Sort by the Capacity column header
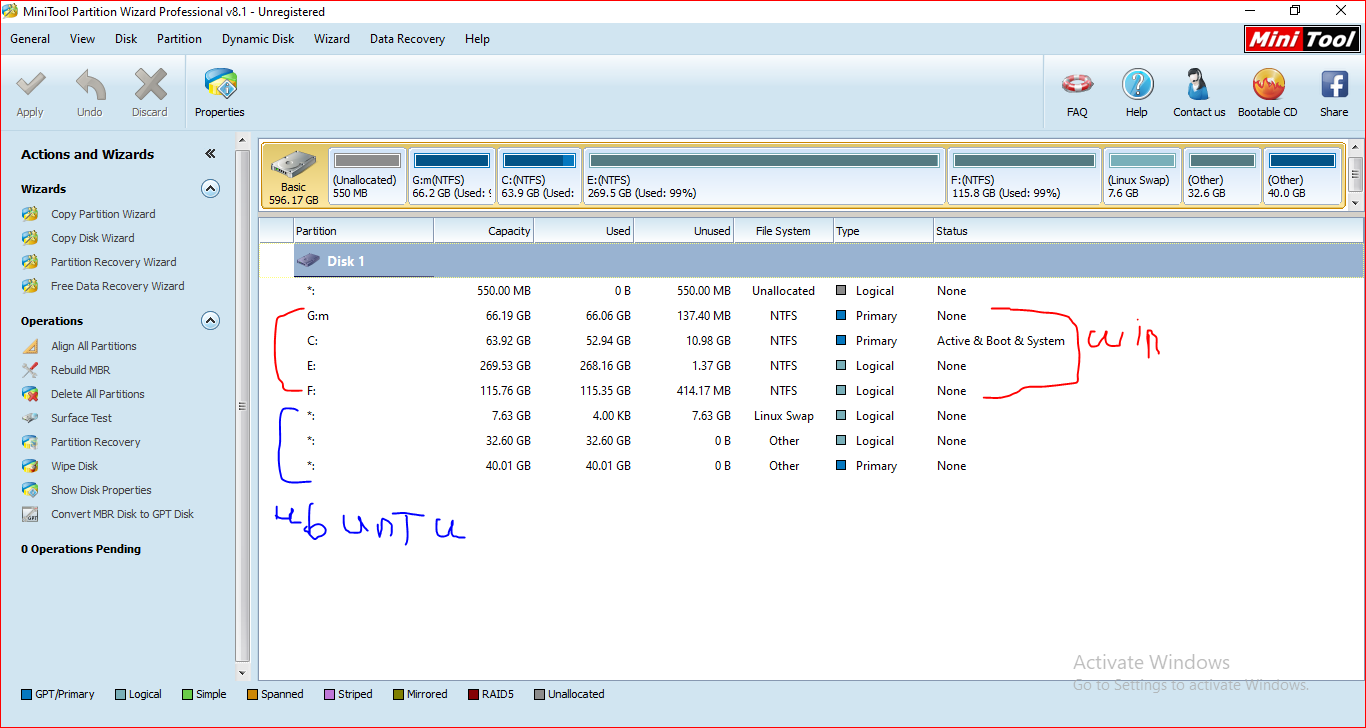The width and height of the screenshot is (1366, 728). click(484, 231)
